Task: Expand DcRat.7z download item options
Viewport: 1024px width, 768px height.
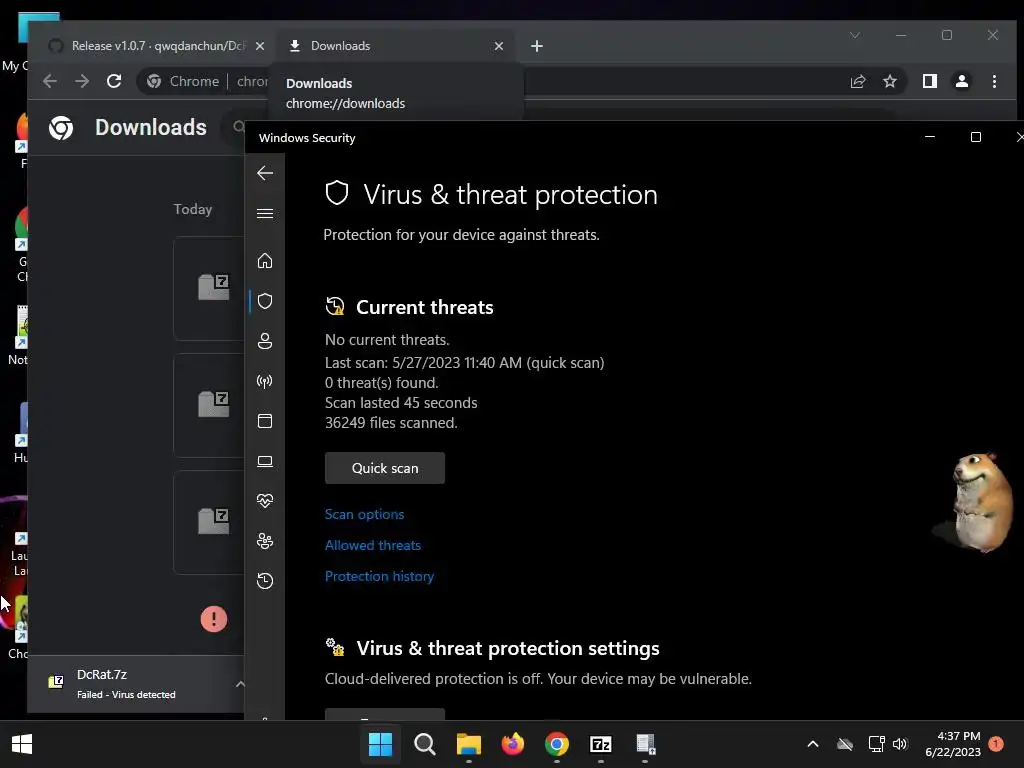Action: 240,684
